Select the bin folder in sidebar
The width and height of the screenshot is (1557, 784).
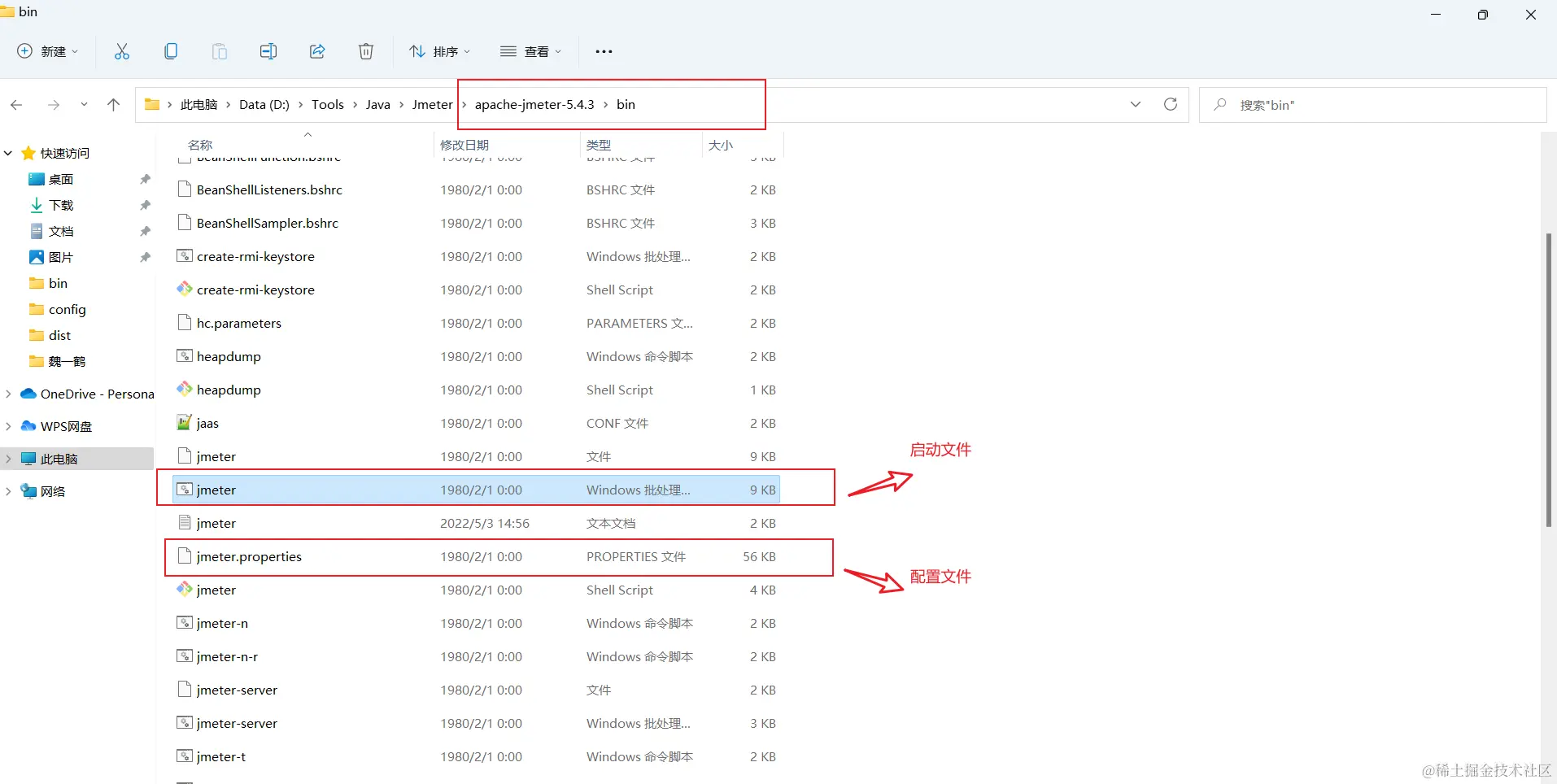[58, 283]
